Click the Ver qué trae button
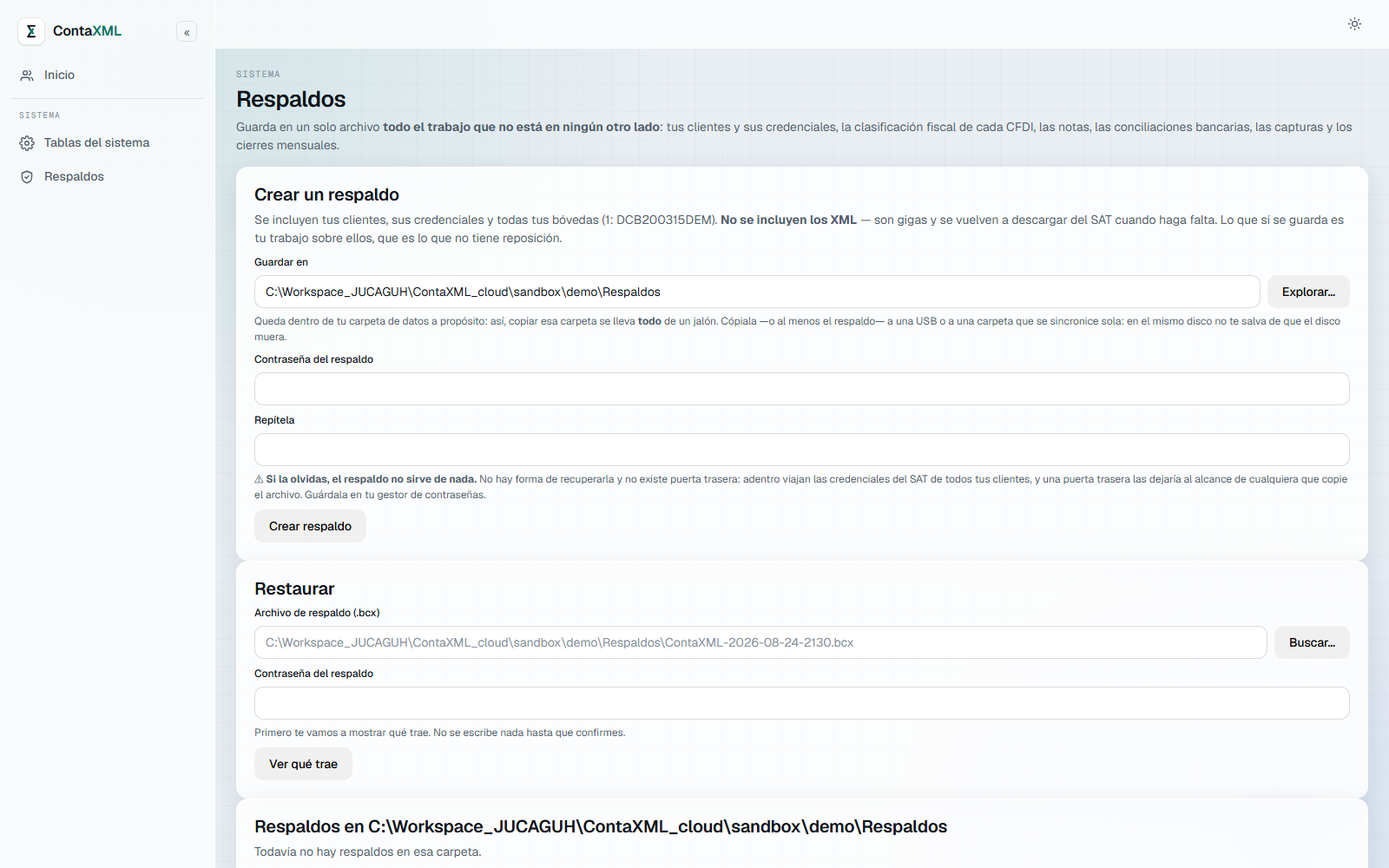 (303, 764)
